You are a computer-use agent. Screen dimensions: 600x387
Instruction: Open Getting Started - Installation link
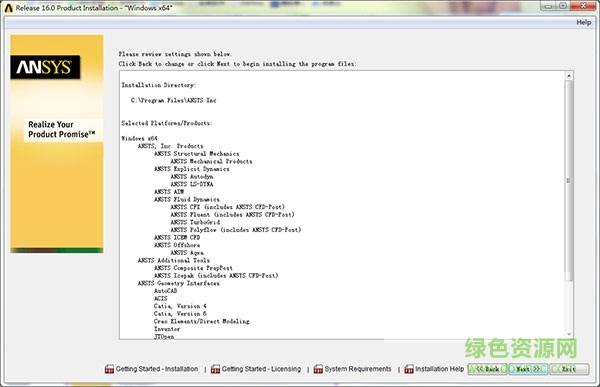click(x=157, y=369)
